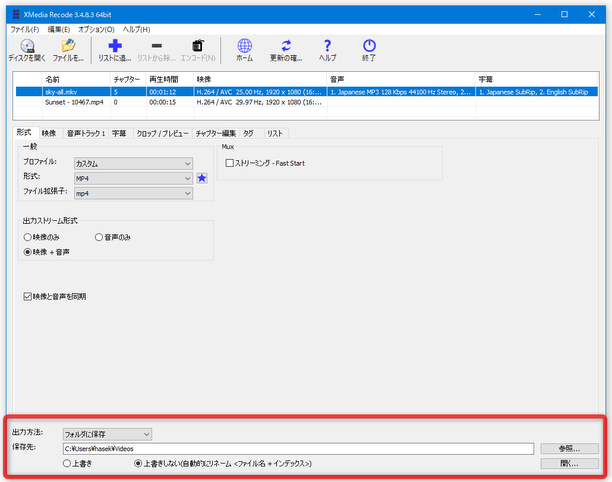Switch to the リスト tab
The image size is (612, 482).
tap(275, 133)
